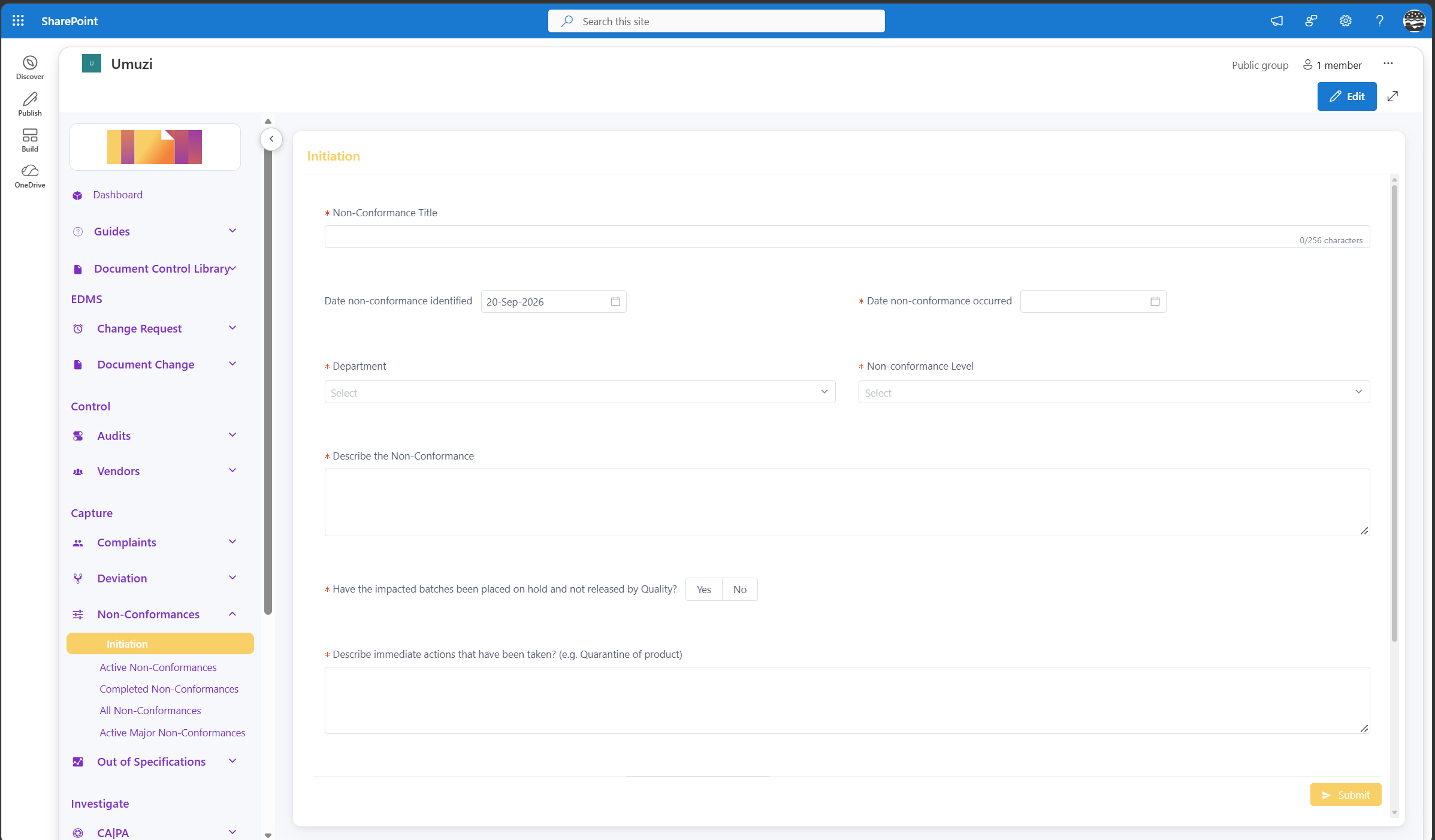Click the expand to full screen arrow icon
This screenshot has width=1435, height=840.
tap(1393, 96)
